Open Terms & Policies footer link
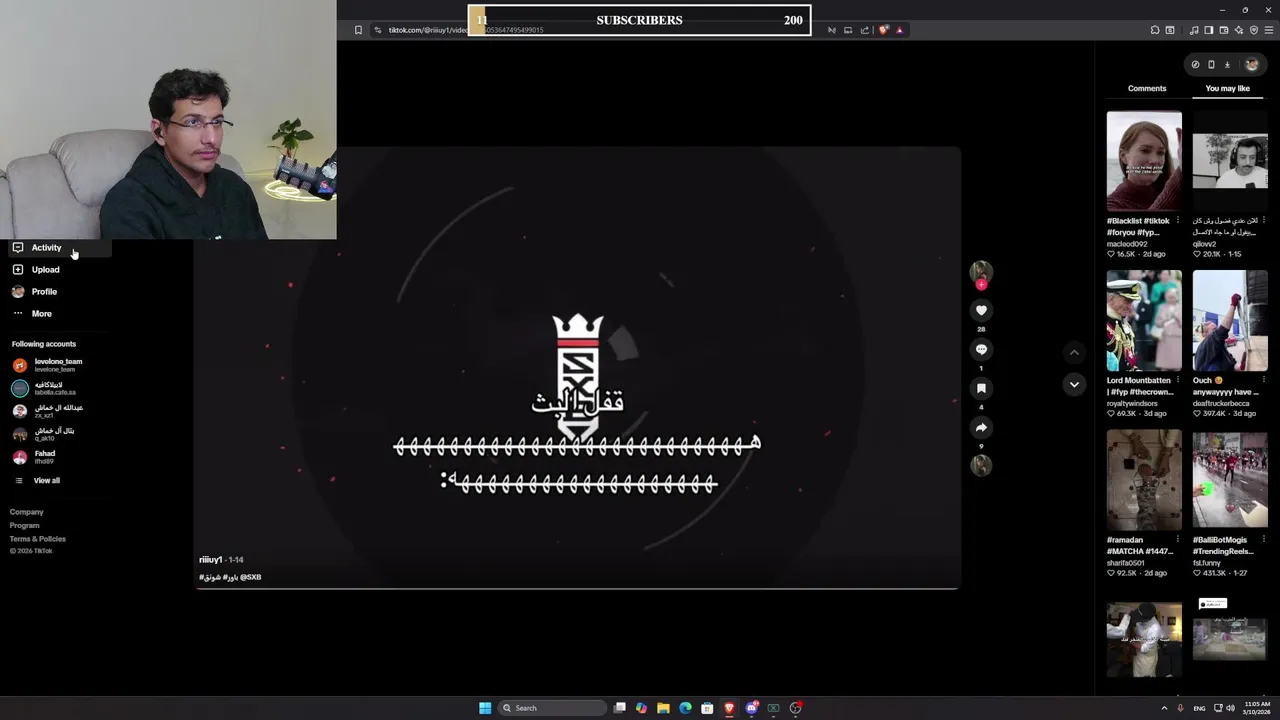This screenshot has height=720, width=1280. (x=38, y=539)
